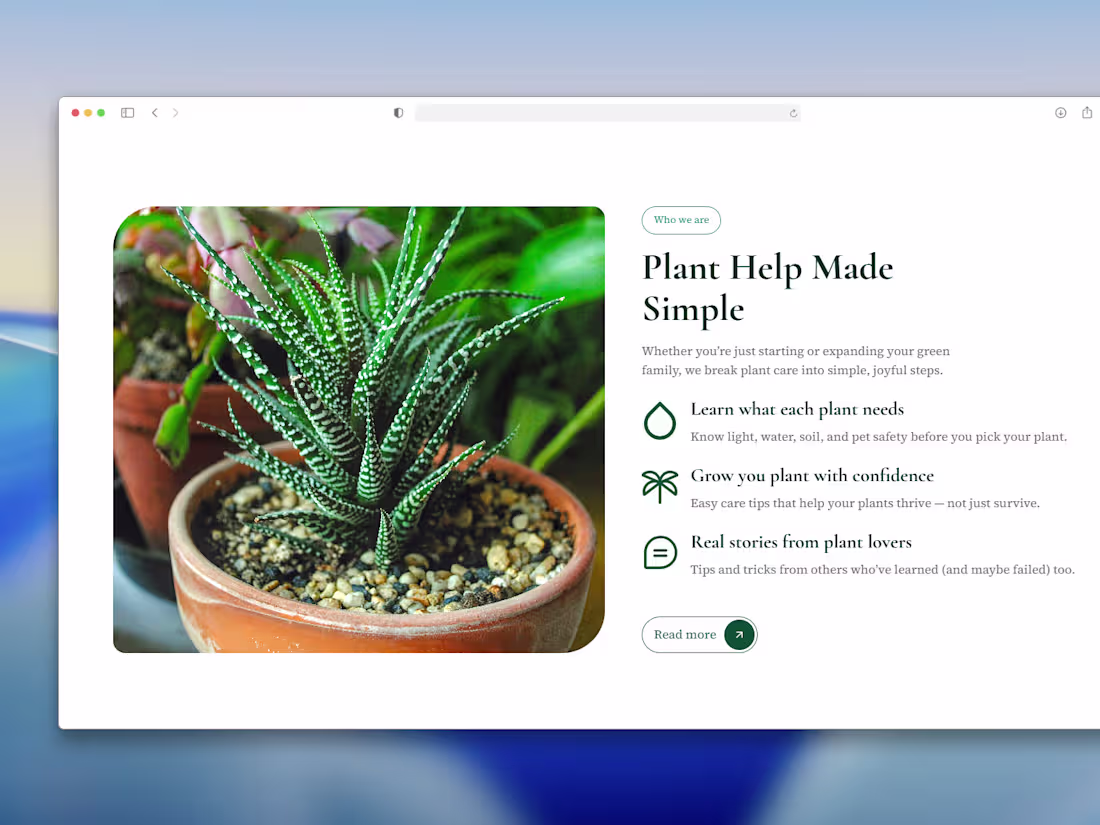
Task: Expand the Learn what each plant needs section
Action: [797, 409]
